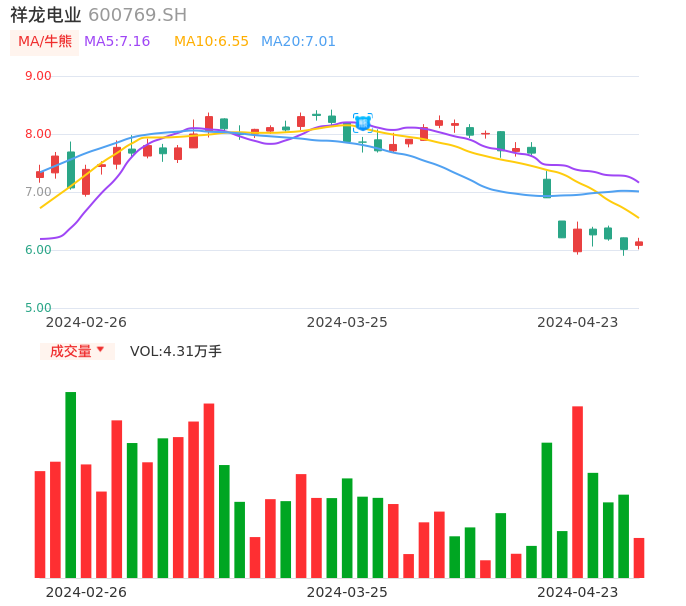Click the 祥龙电业 stock name
Image resolution: width=686 pixels, height=606 pixels.
[46, 15]
